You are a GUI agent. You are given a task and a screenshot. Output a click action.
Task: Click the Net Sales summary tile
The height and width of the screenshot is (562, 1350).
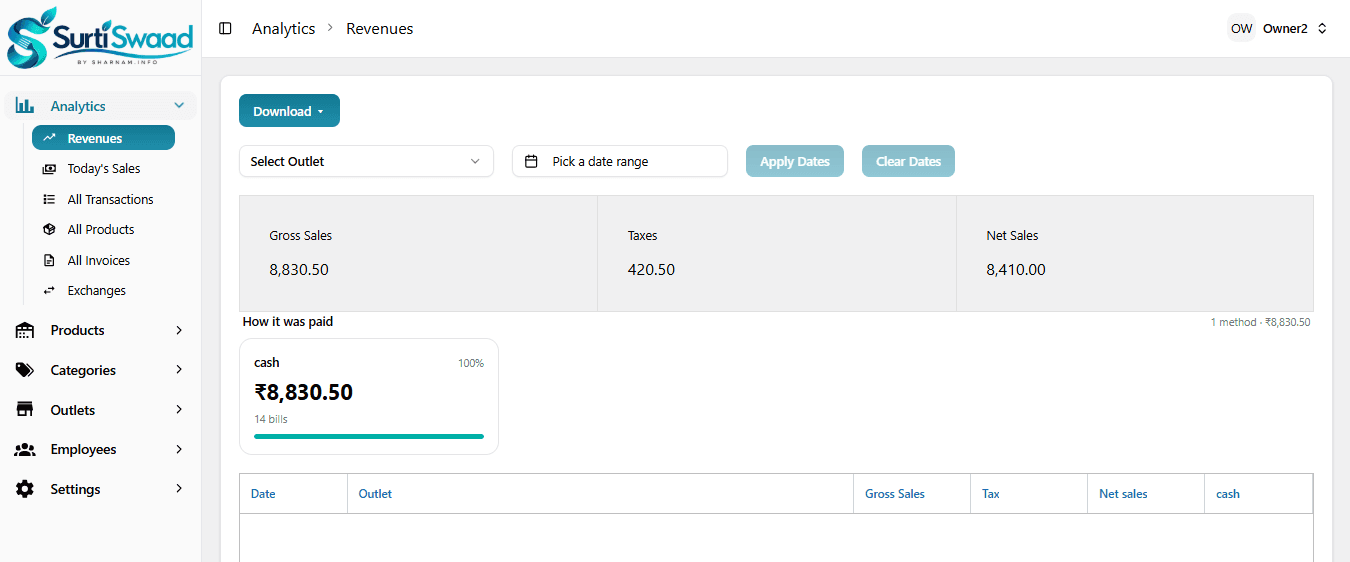(1135, 253)
